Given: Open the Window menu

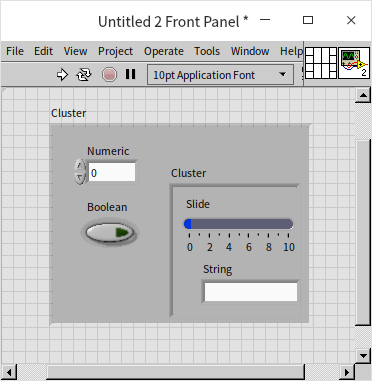Looking at the screenshot, I should point(250,51).
